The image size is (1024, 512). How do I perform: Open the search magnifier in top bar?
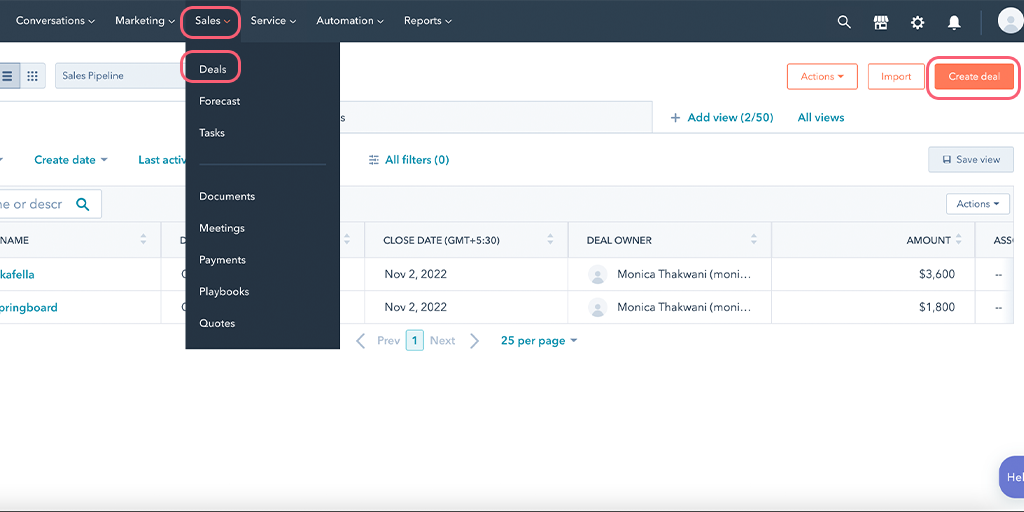pos(844,22)
